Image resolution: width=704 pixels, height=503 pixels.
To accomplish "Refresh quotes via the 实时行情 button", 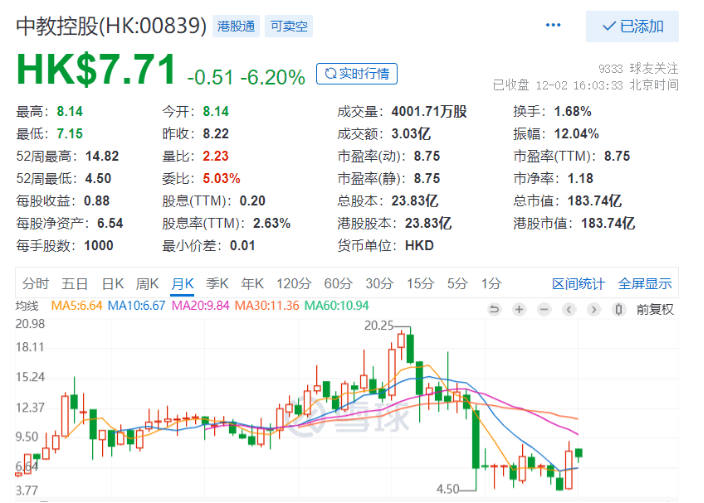I will point(357,73).
